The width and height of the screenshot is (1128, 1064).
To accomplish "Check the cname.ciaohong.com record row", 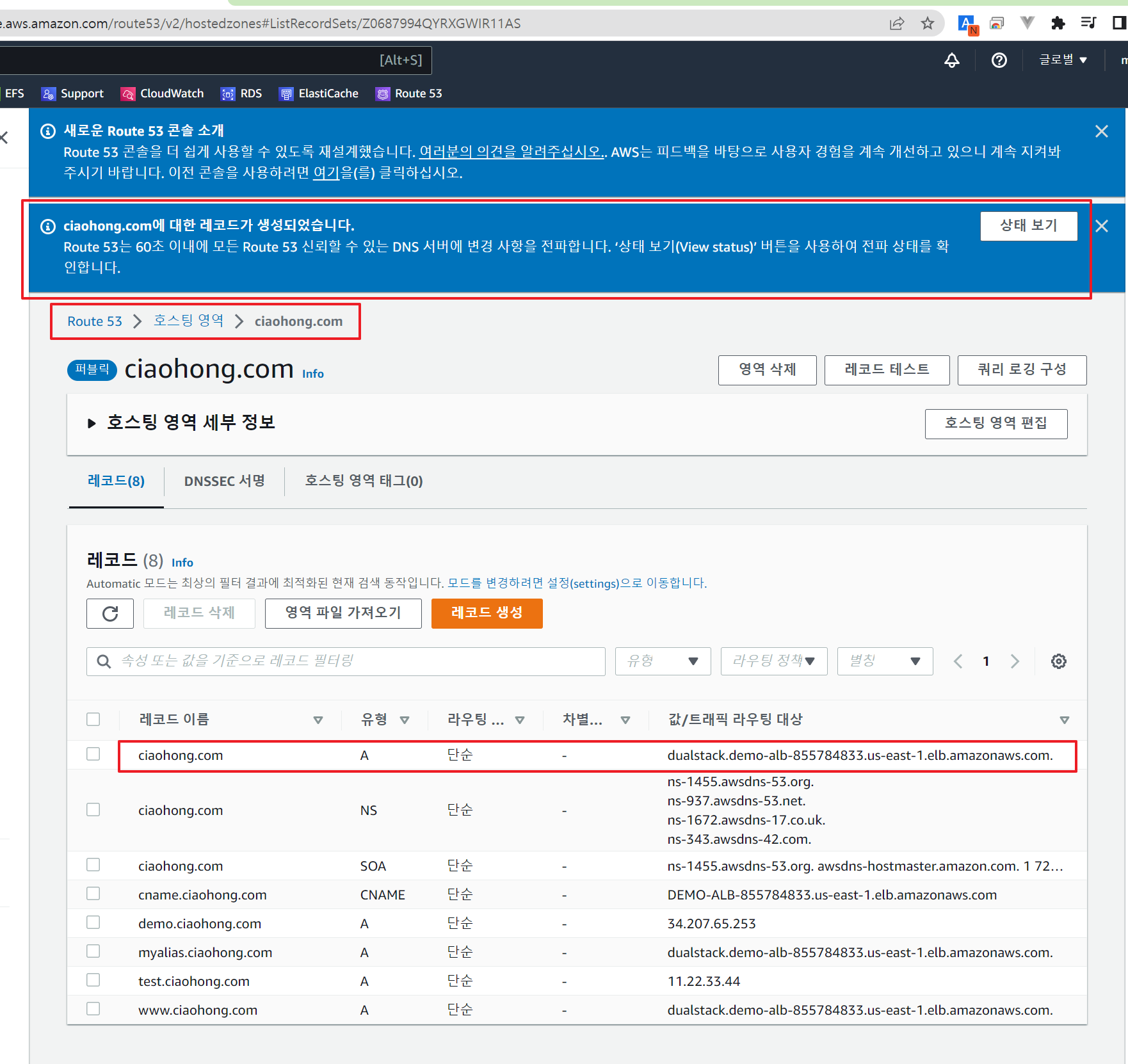I will [x=93, y=894].
